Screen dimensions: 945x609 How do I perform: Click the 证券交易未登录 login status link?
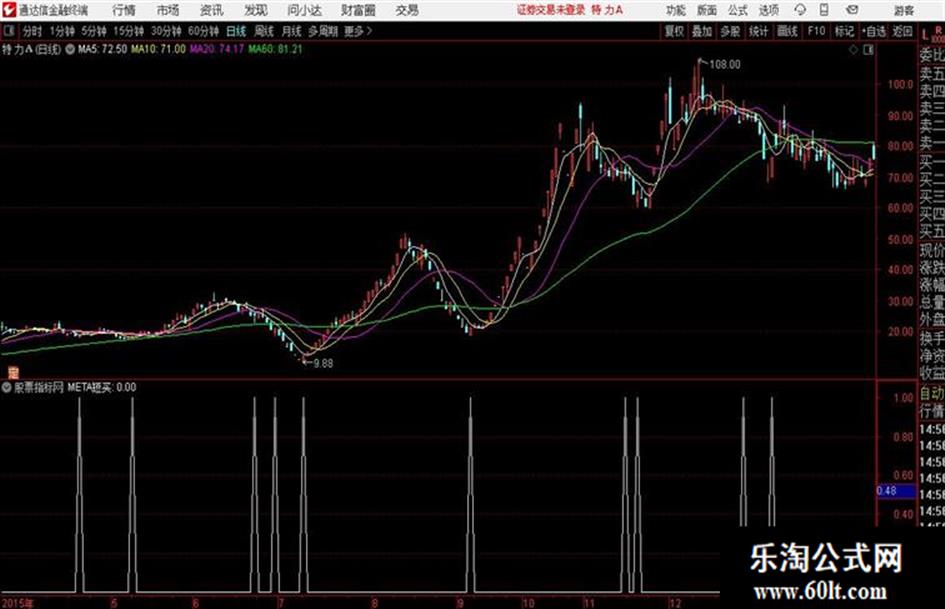(x=551, y=10)
